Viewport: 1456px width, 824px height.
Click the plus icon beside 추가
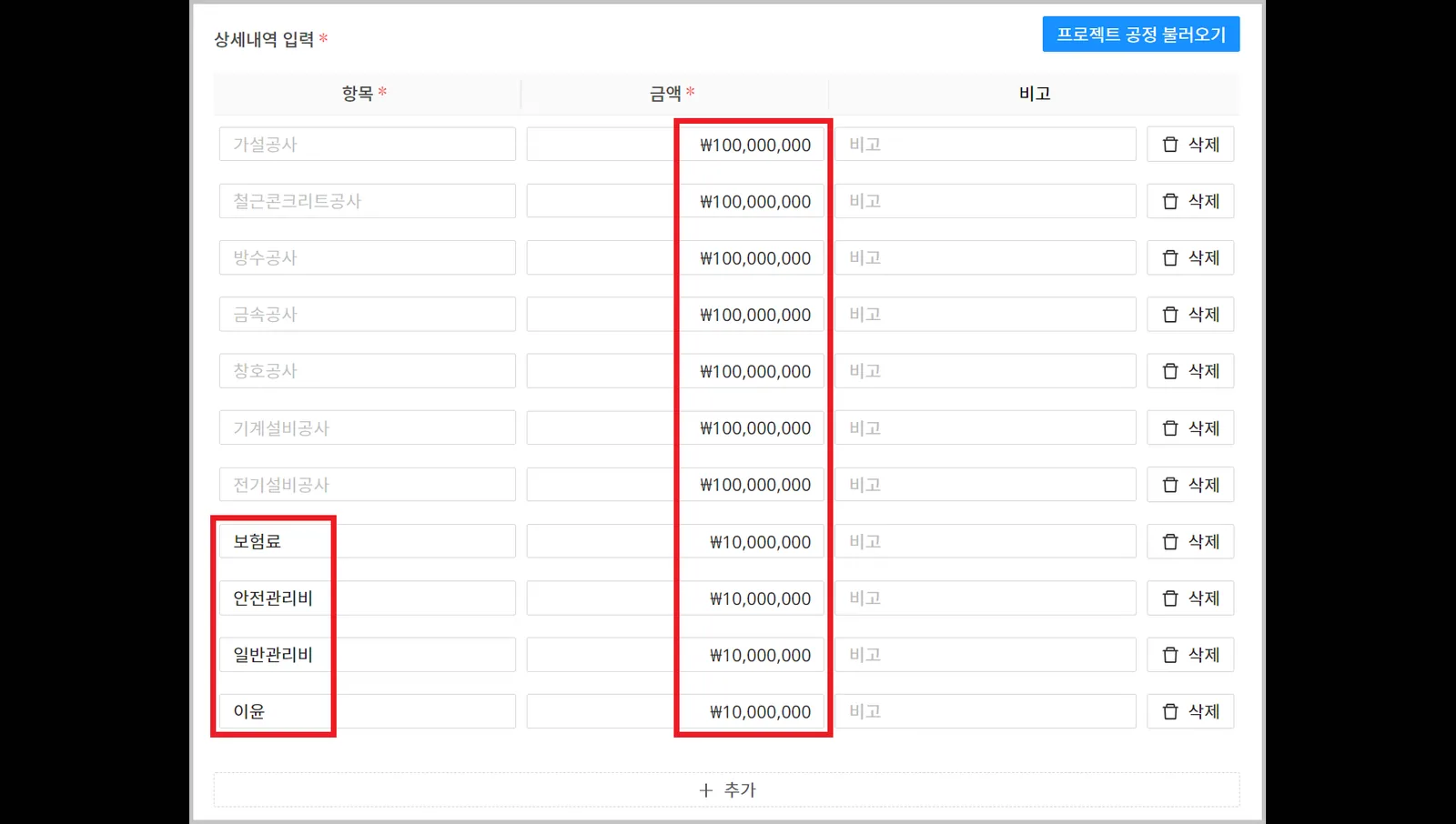[x=706, y=790]
